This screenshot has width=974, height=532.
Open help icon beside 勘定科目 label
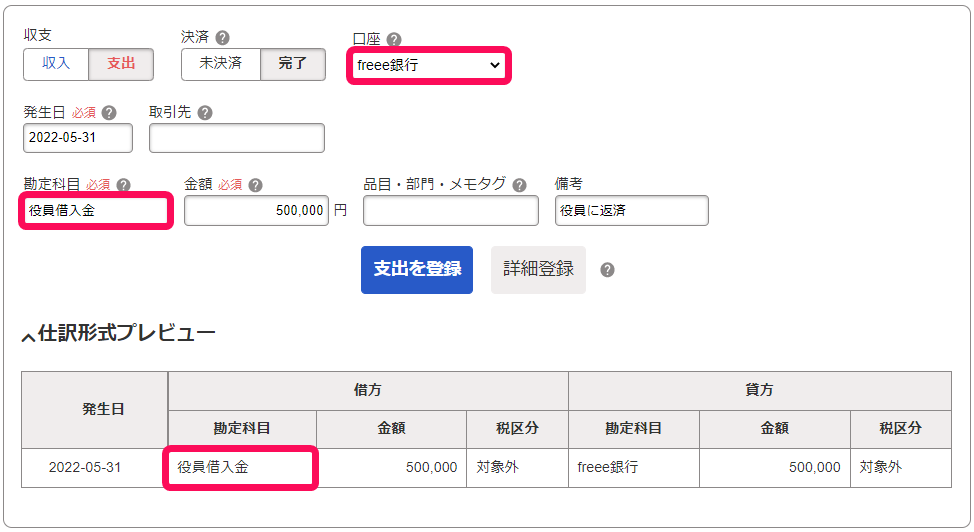point(124,185)
